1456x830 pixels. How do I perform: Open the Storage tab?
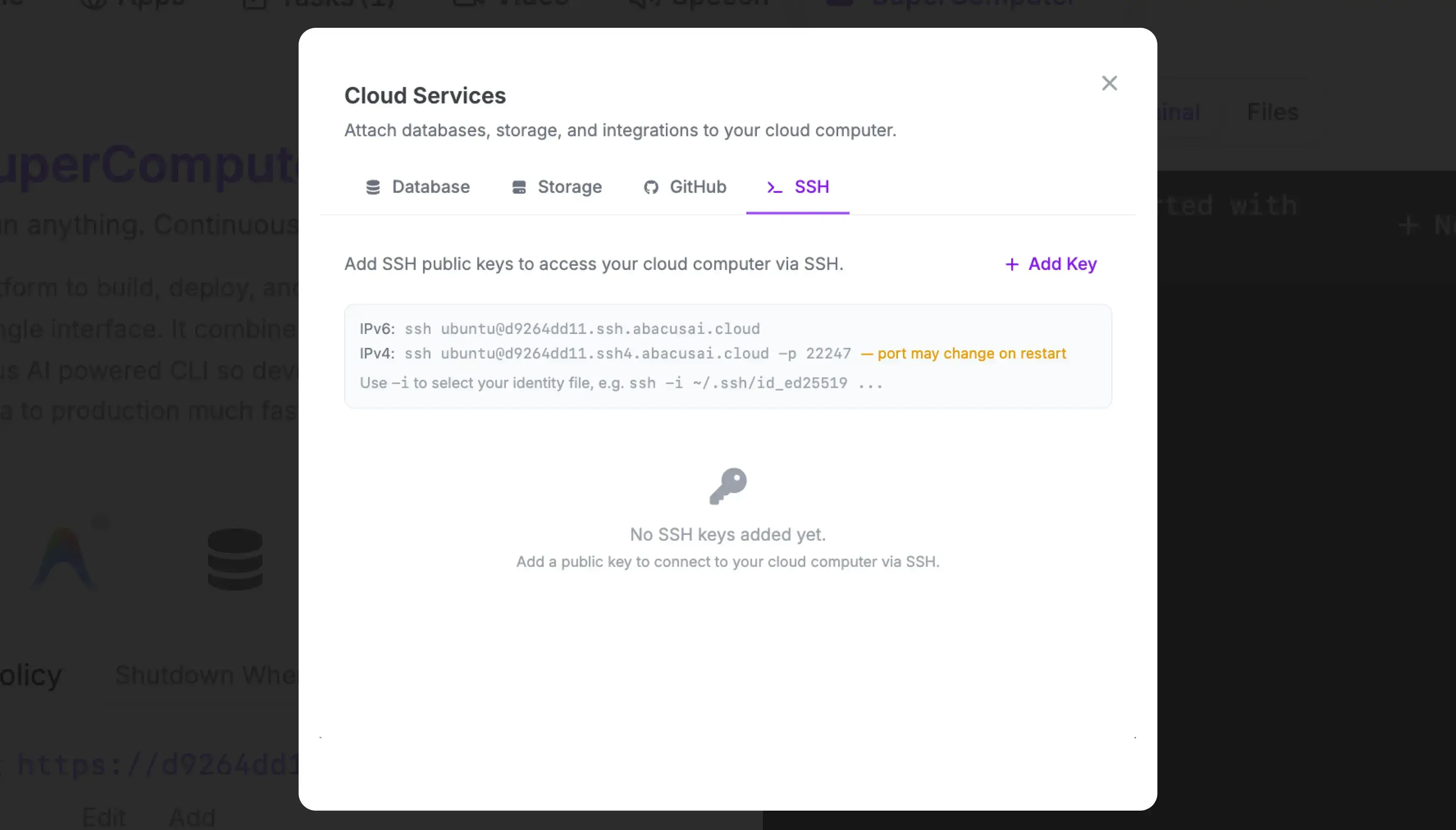pos(557,187)
